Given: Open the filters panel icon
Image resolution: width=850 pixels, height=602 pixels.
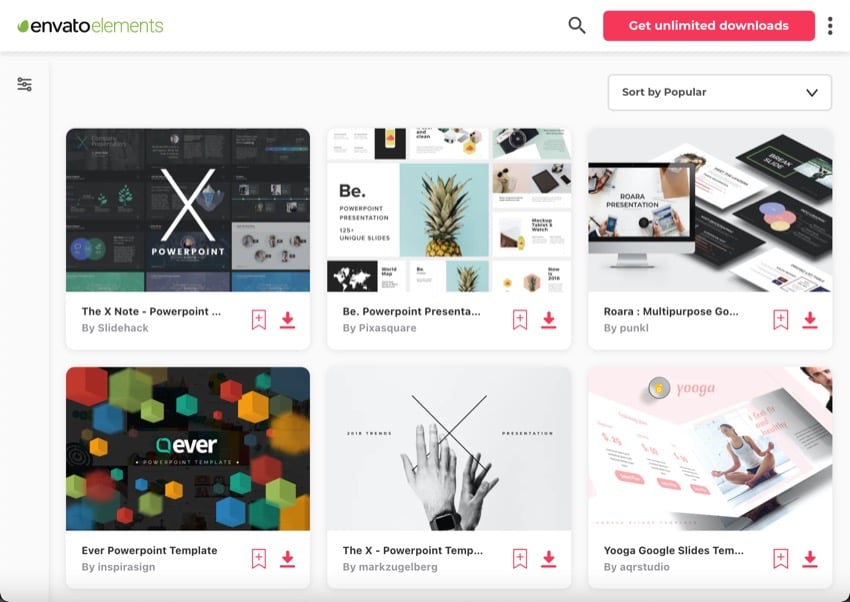Looking at the screenshot, I should click(x=24, y=85).
